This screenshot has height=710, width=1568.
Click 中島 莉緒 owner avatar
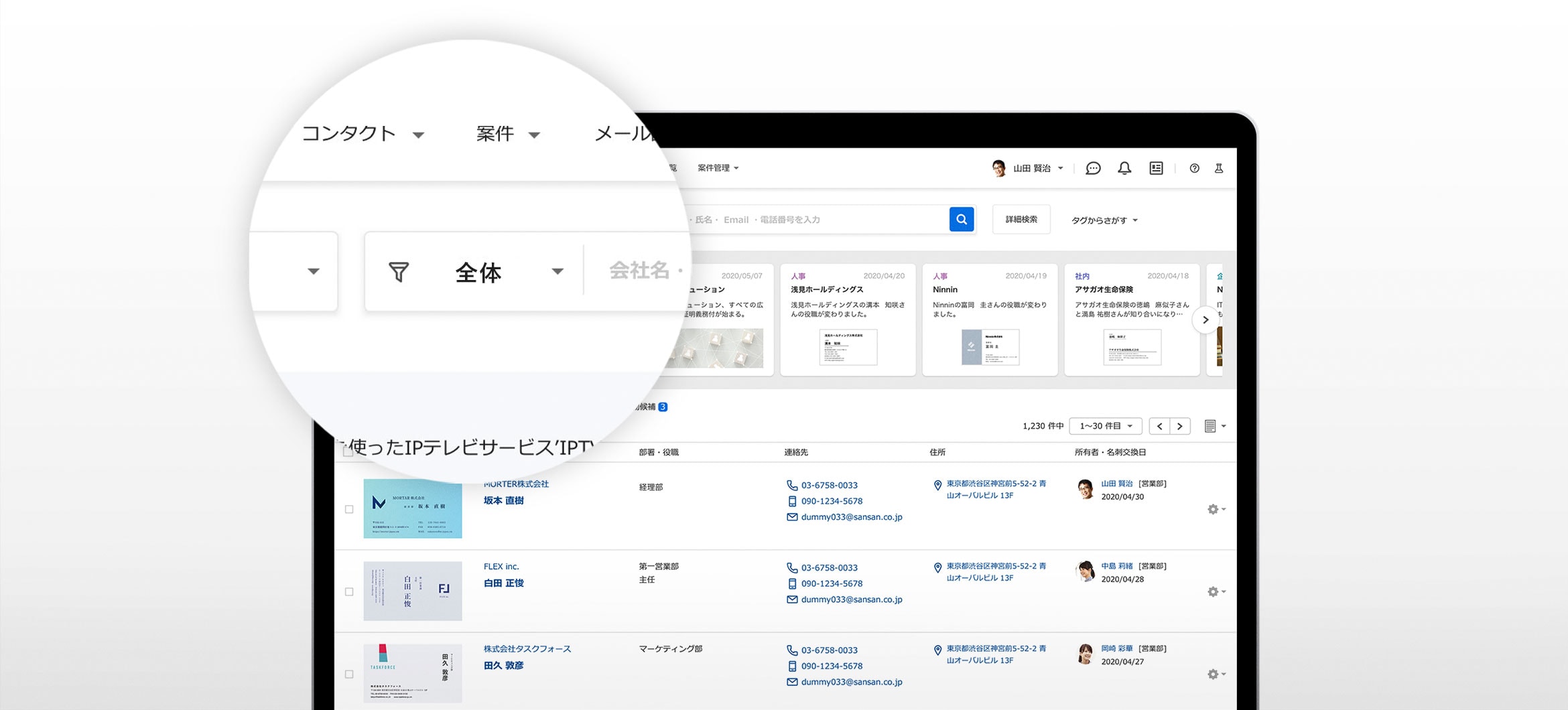[1086, 571]
